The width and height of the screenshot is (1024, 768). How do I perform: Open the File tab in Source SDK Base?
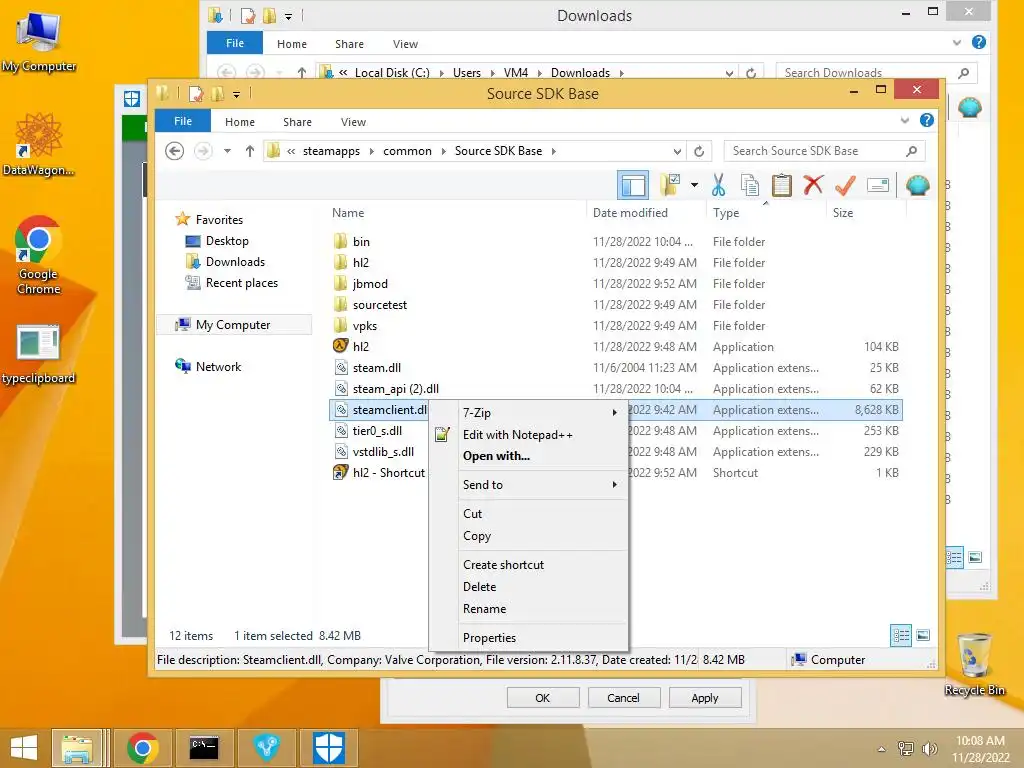tap(183, 121)
